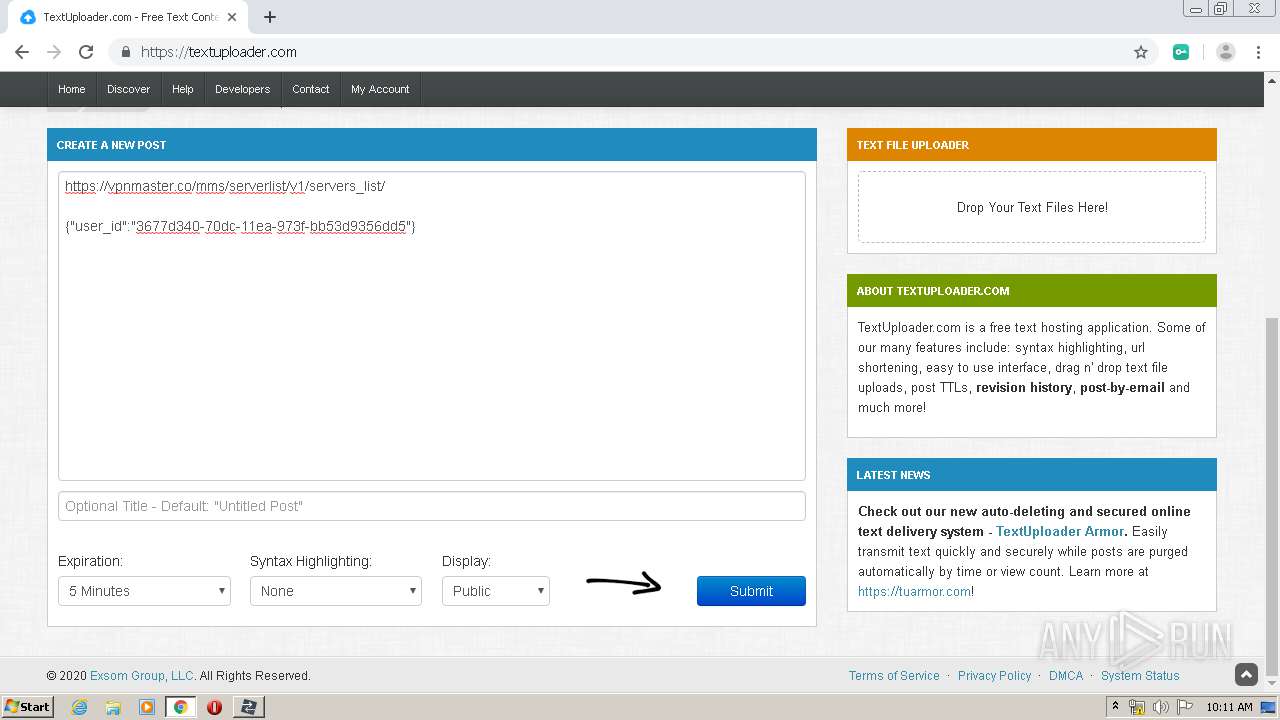Expand the Expiration 5 Minutes dropdown

pyautogui.click(x=144, y=591)
